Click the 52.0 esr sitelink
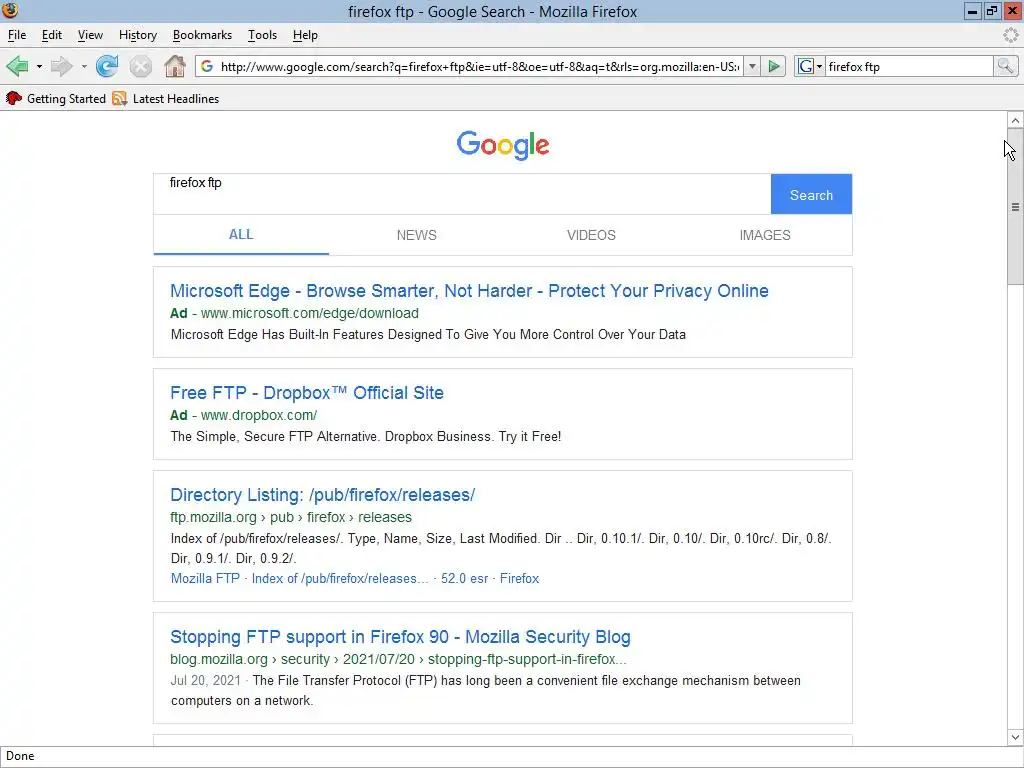The width and height of the screenshot is (1024, 768). 464,579
